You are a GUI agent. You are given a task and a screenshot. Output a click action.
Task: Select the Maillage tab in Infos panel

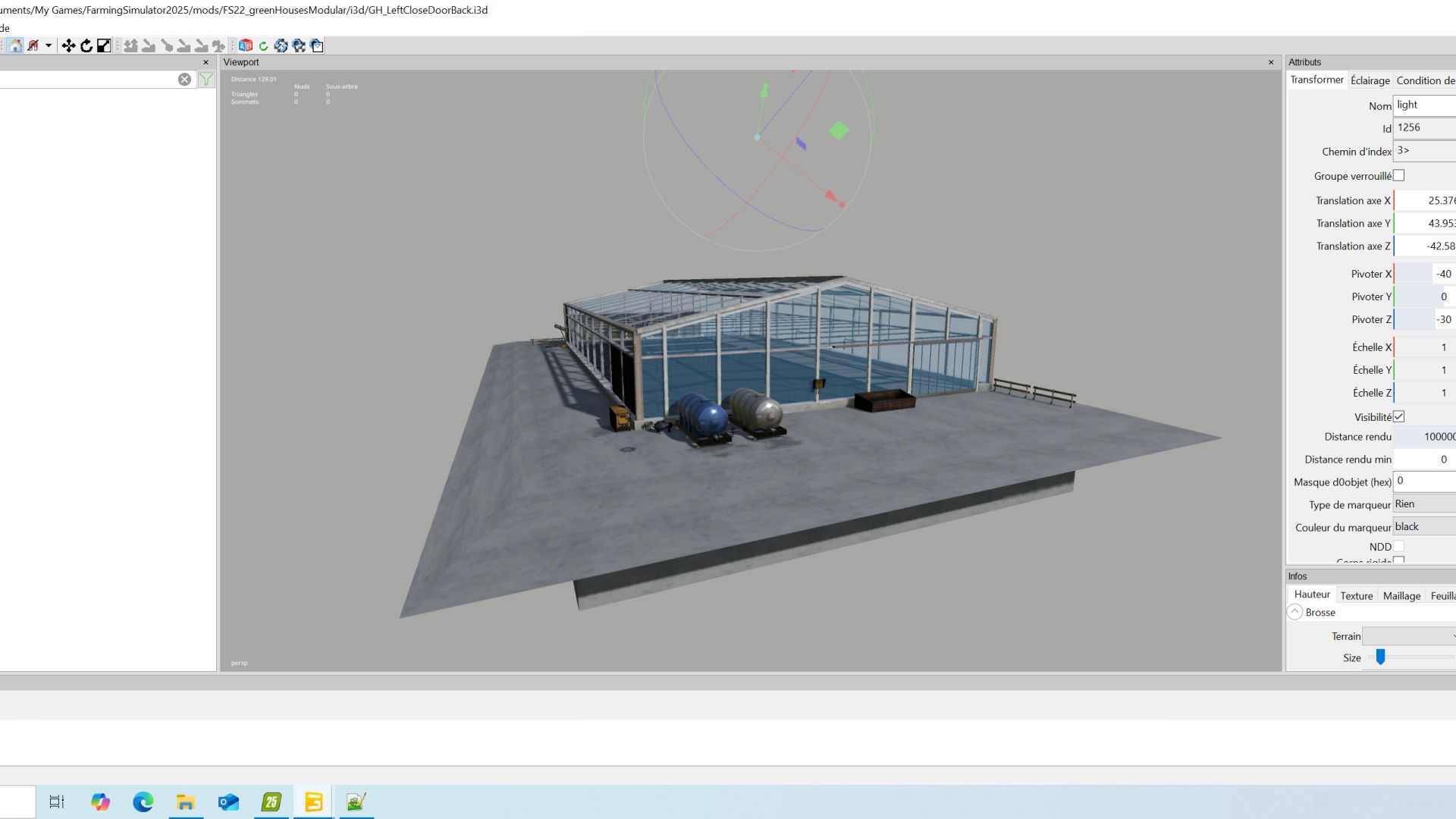tap(1401, 595)
